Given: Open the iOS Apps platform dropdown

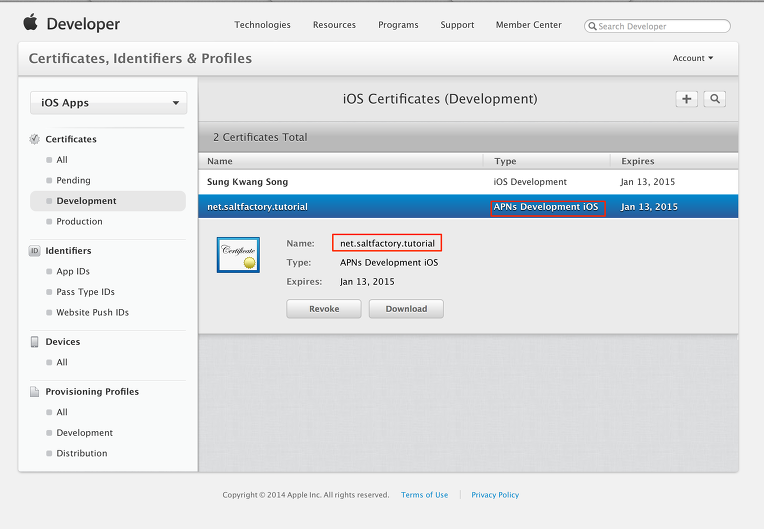Looking at the screenshot, I should (x=109, y=103).
